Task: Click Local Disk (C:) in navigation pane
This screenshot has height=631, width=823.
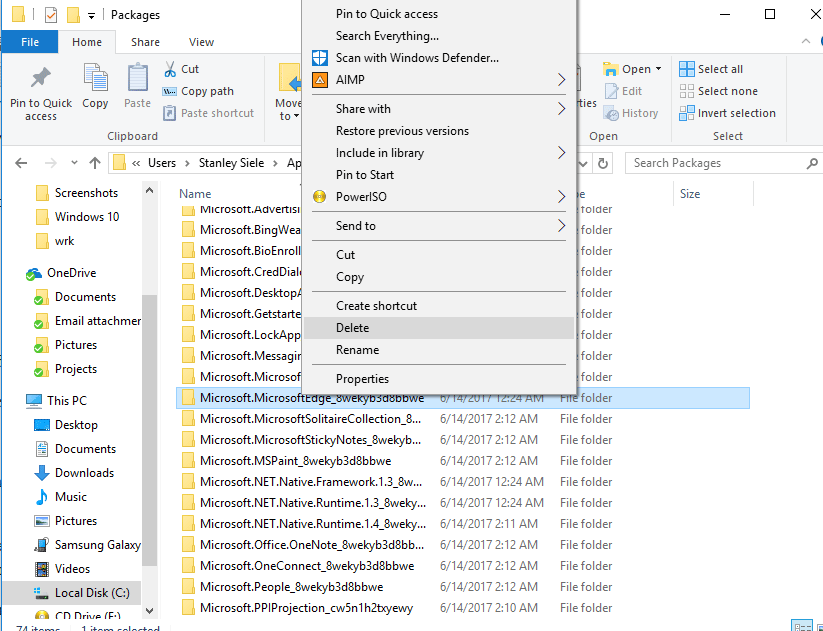Action: click(72, 593)
